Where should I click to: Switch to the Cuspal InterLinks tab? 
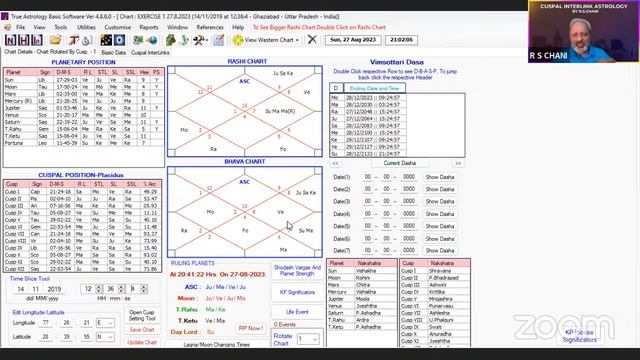point(150,53)
